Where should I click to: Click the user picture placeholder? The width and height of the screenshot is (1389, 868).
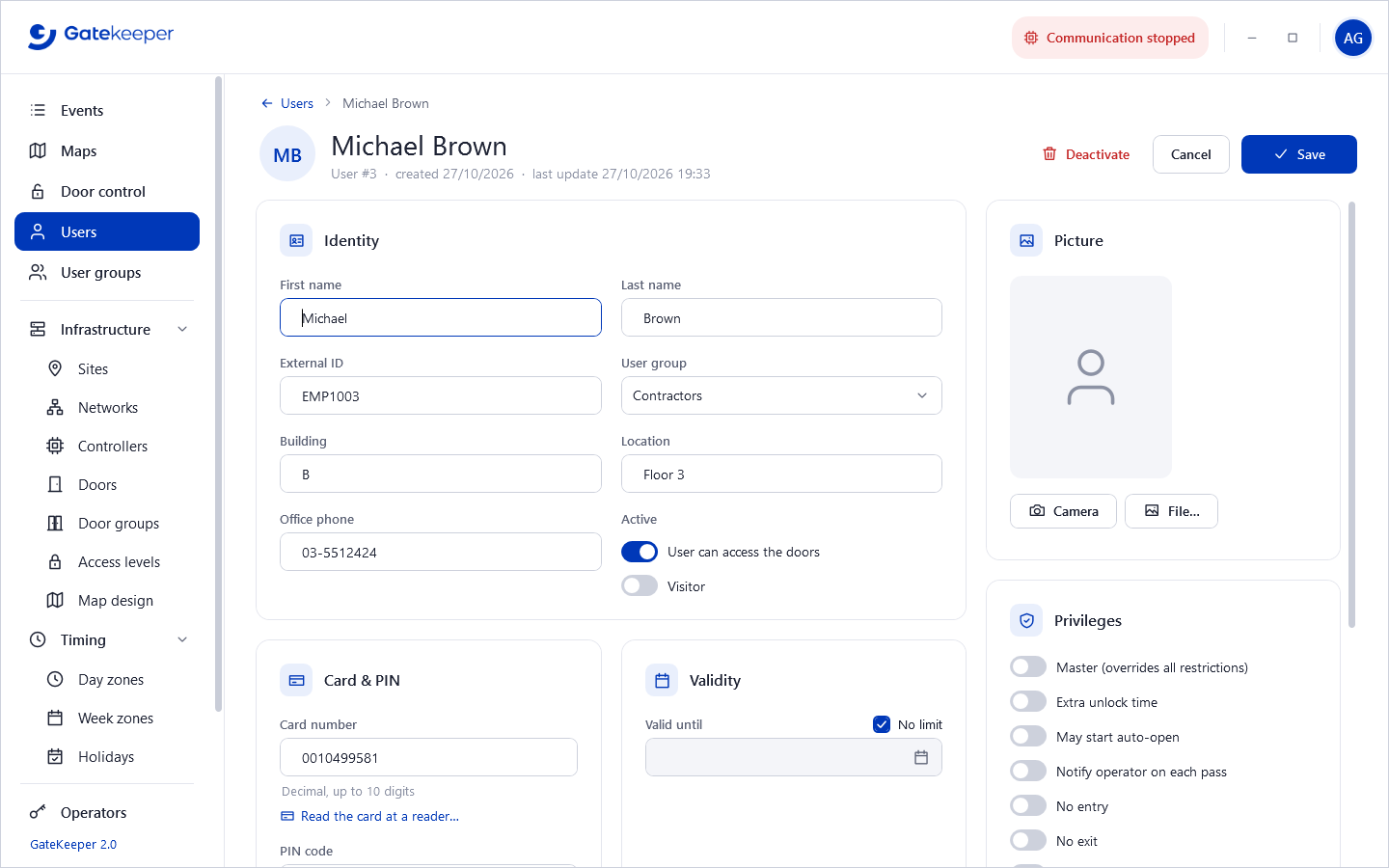click(1091, 377)
